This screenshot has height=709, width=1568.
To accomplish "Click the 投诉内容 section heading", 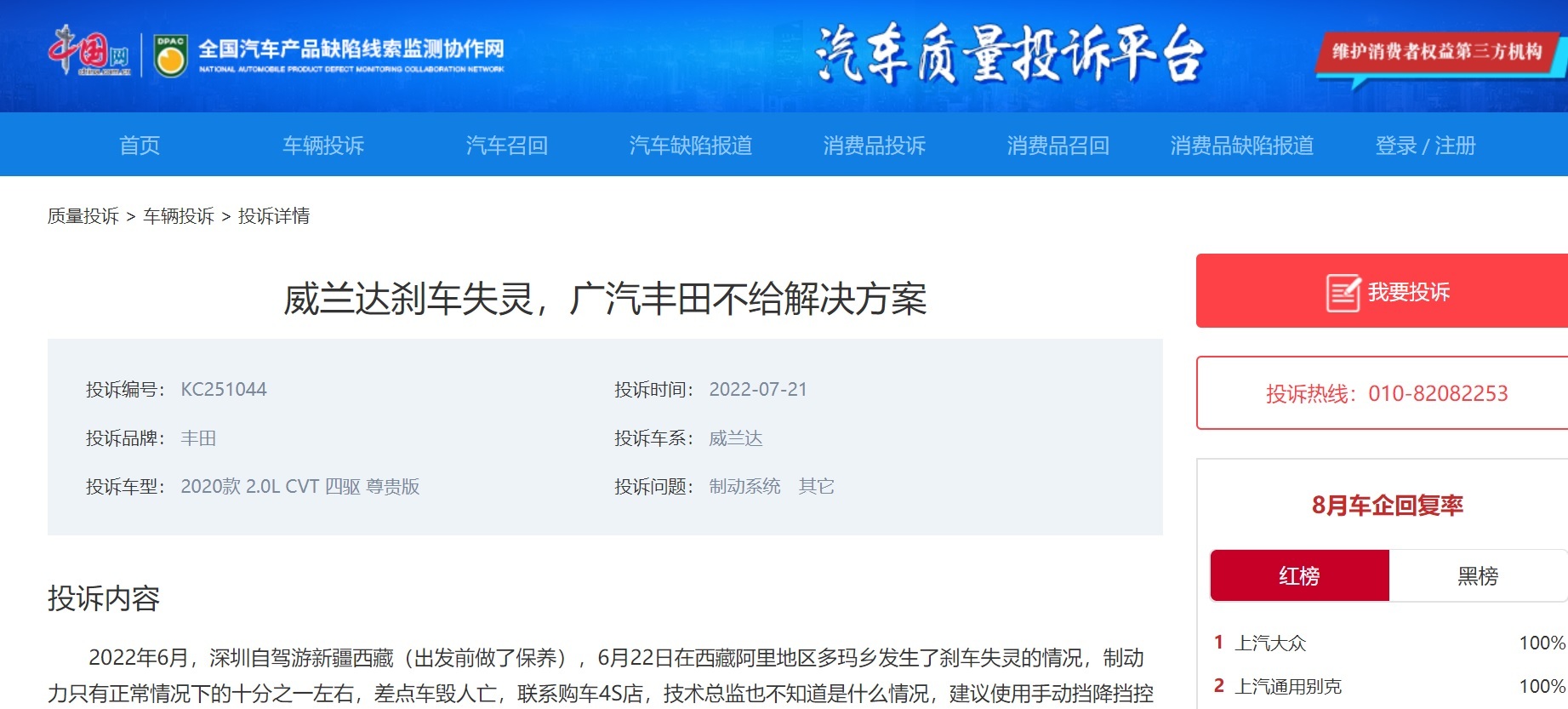I will (x=104, y=598).
